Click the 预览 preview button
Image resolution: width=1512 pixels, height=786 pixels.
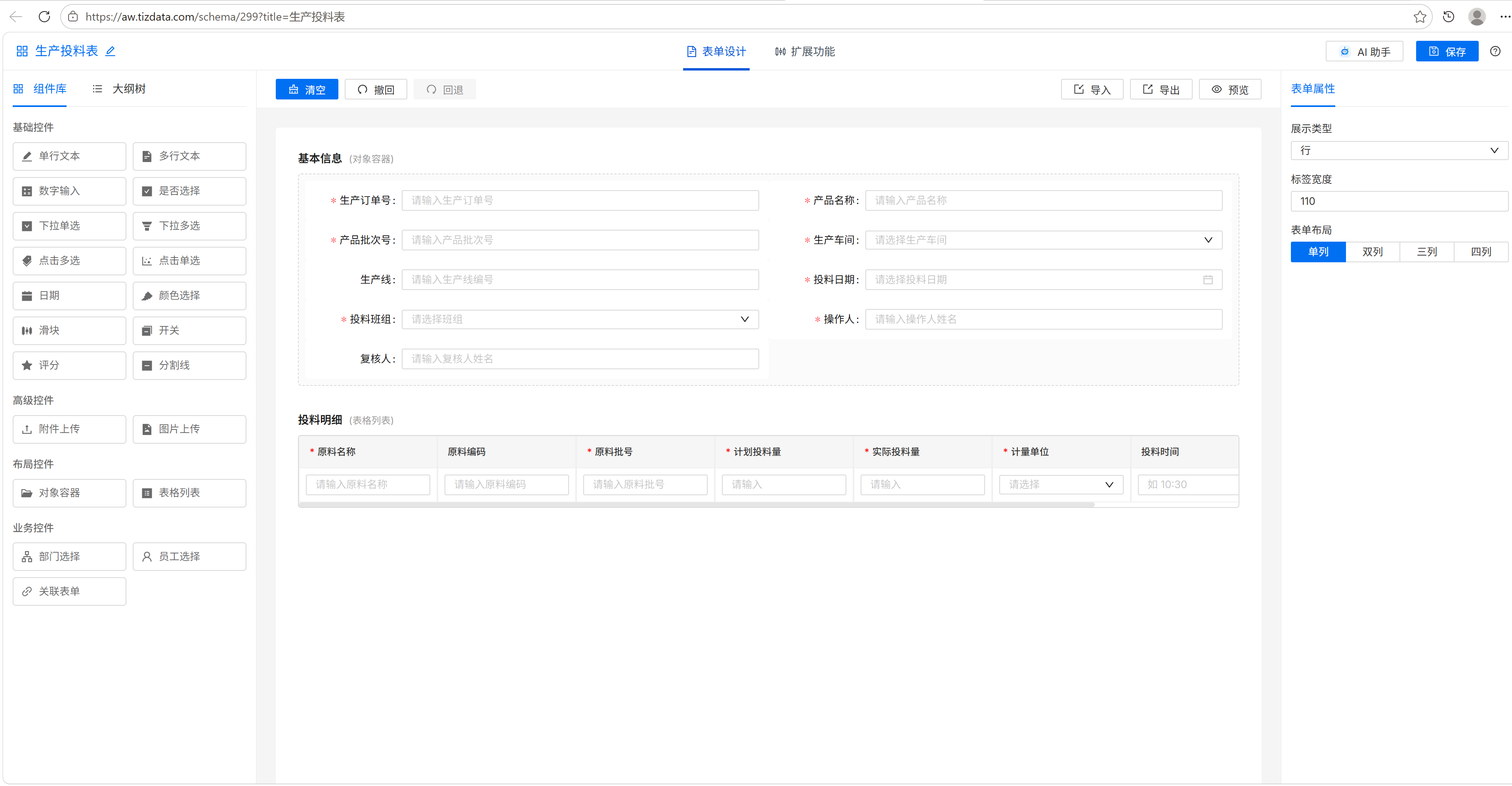point(1229,90)
